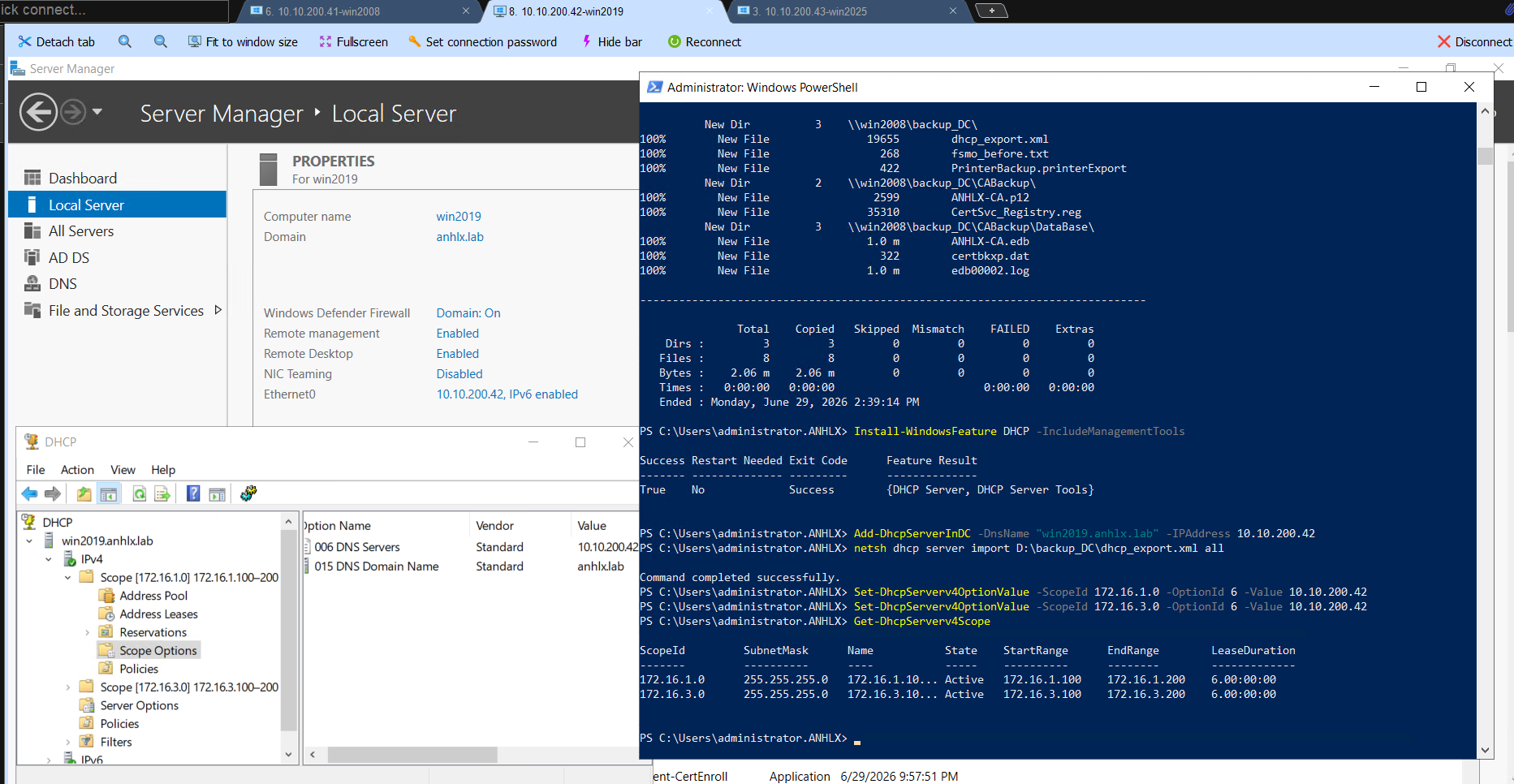Open the Action menu in DHCP

77,469
